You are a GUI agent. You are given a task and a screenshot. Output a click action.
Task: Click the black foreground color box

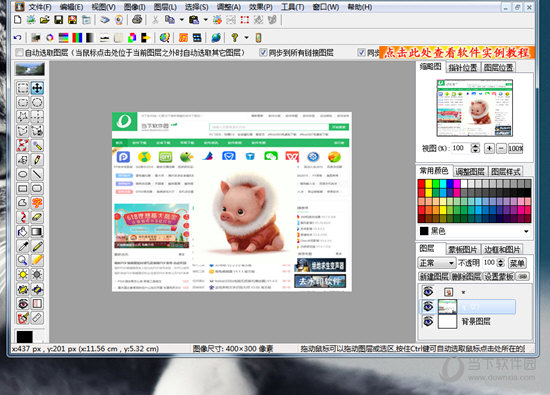tap(25, 336)
